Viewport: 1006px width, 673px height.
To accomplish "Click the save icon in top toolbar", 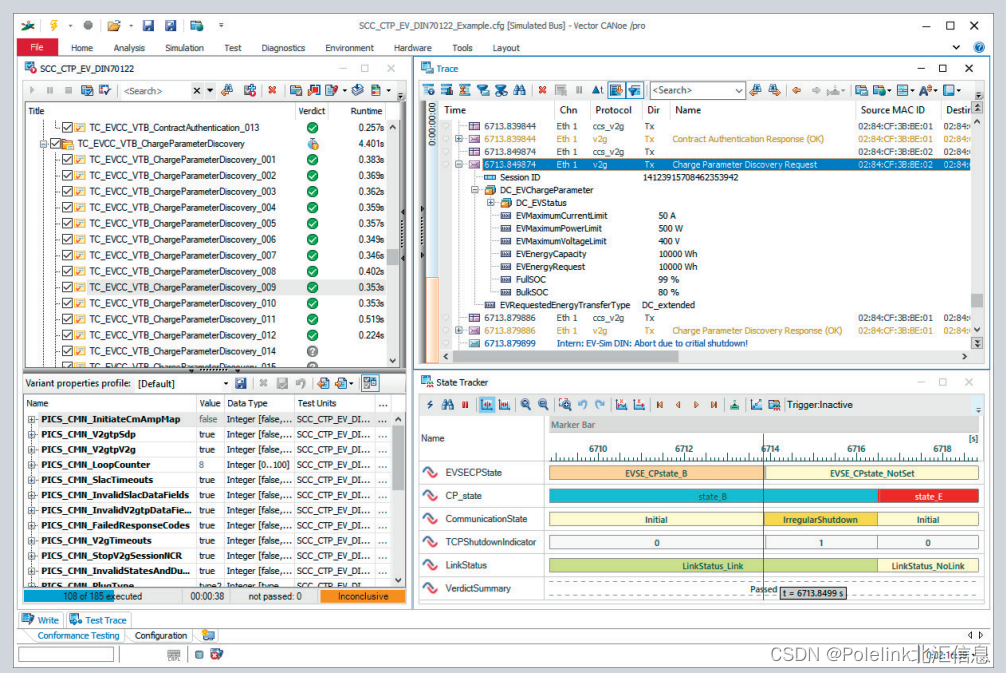I will point(148,26).
